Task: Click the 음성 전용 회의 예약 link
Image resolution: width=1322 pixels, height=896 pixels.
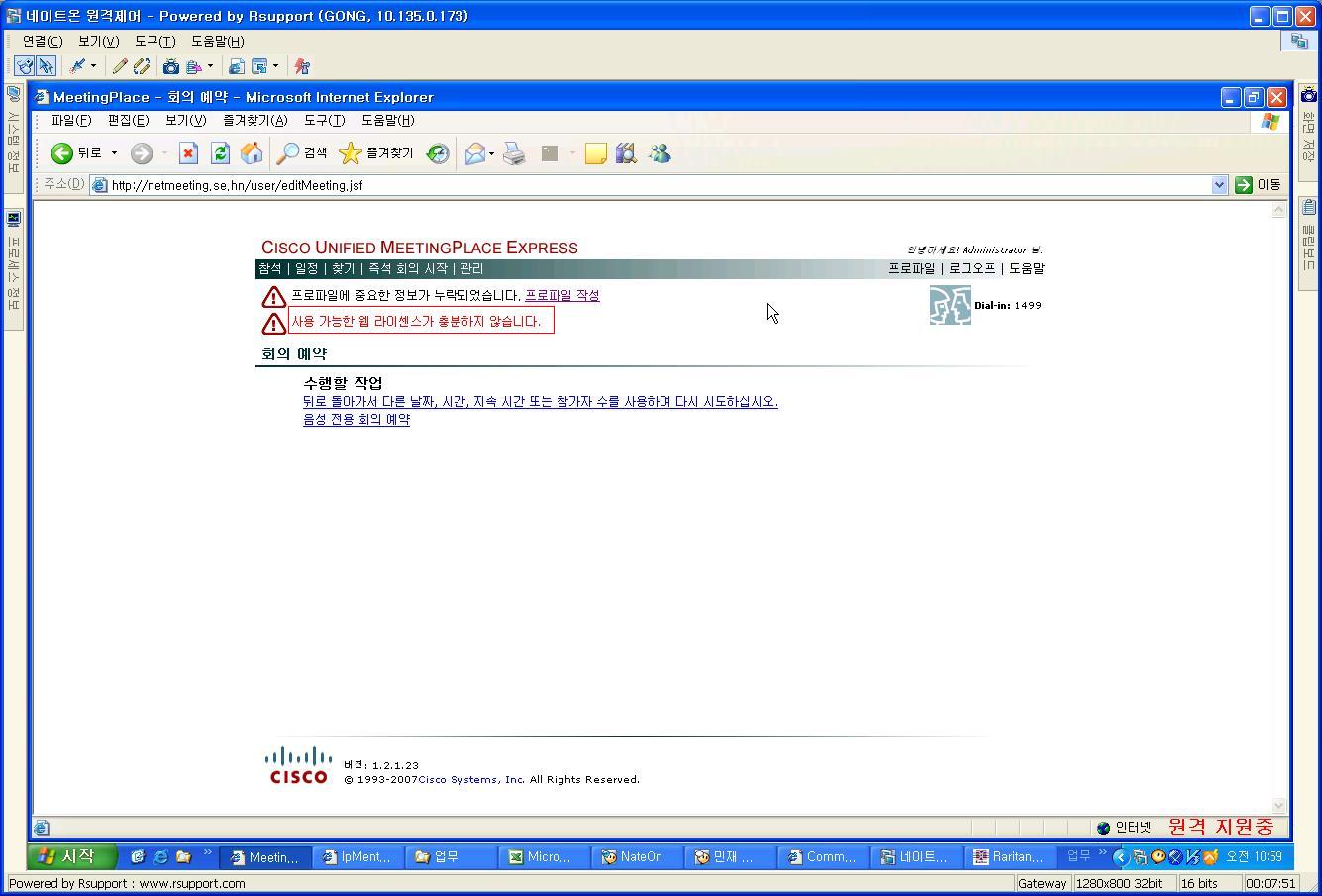Action: point(356,419)
